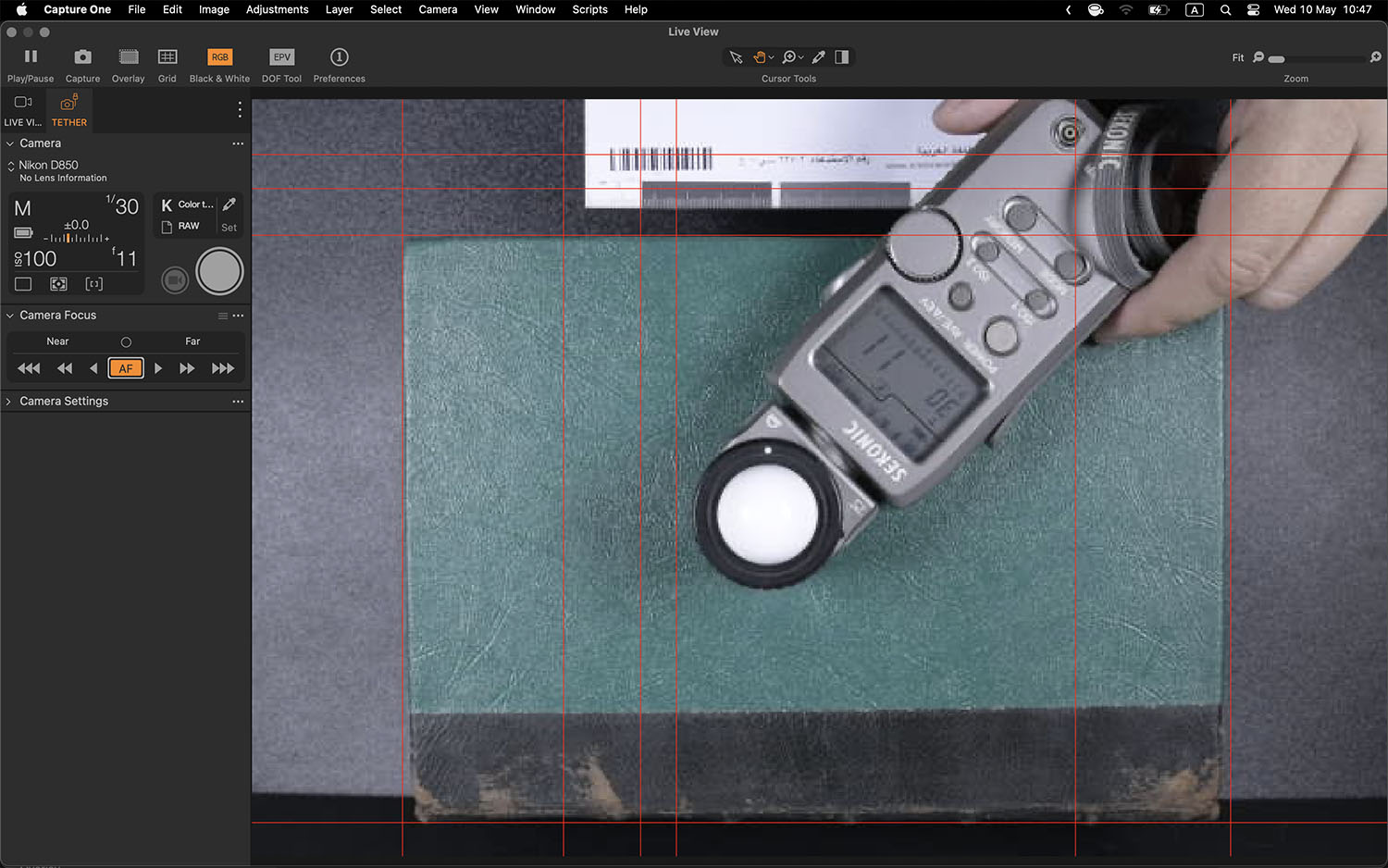Click Fit zoom button
Viewport: 1388px width, 868px height.
(x=1238, y=58)
